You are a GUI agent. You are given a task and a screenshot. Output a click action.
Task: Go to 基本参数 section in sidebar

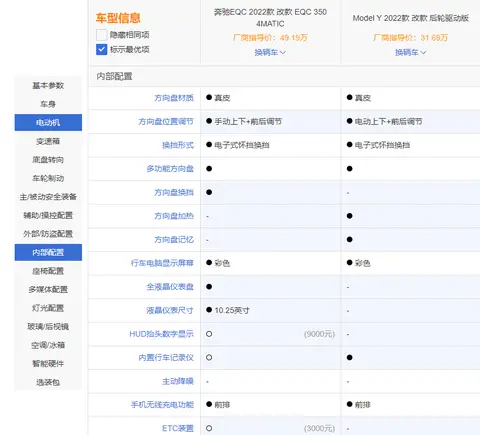click(48, 86)
